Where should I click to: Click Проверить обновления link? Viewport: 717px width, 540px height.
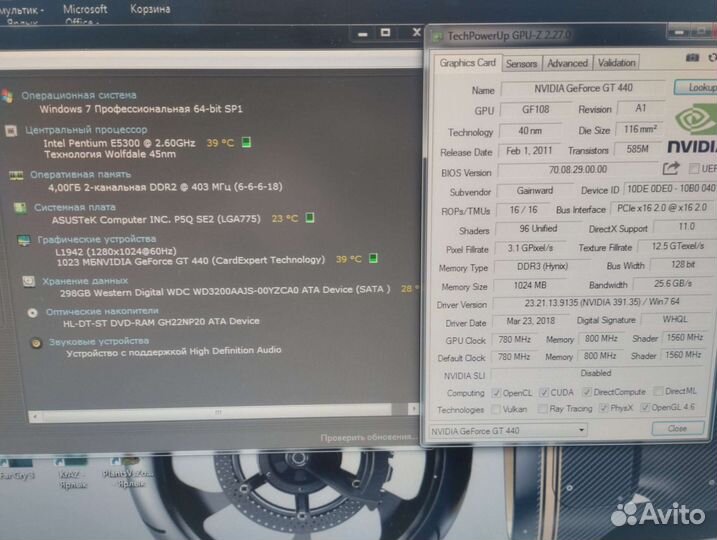click(369, 438)
